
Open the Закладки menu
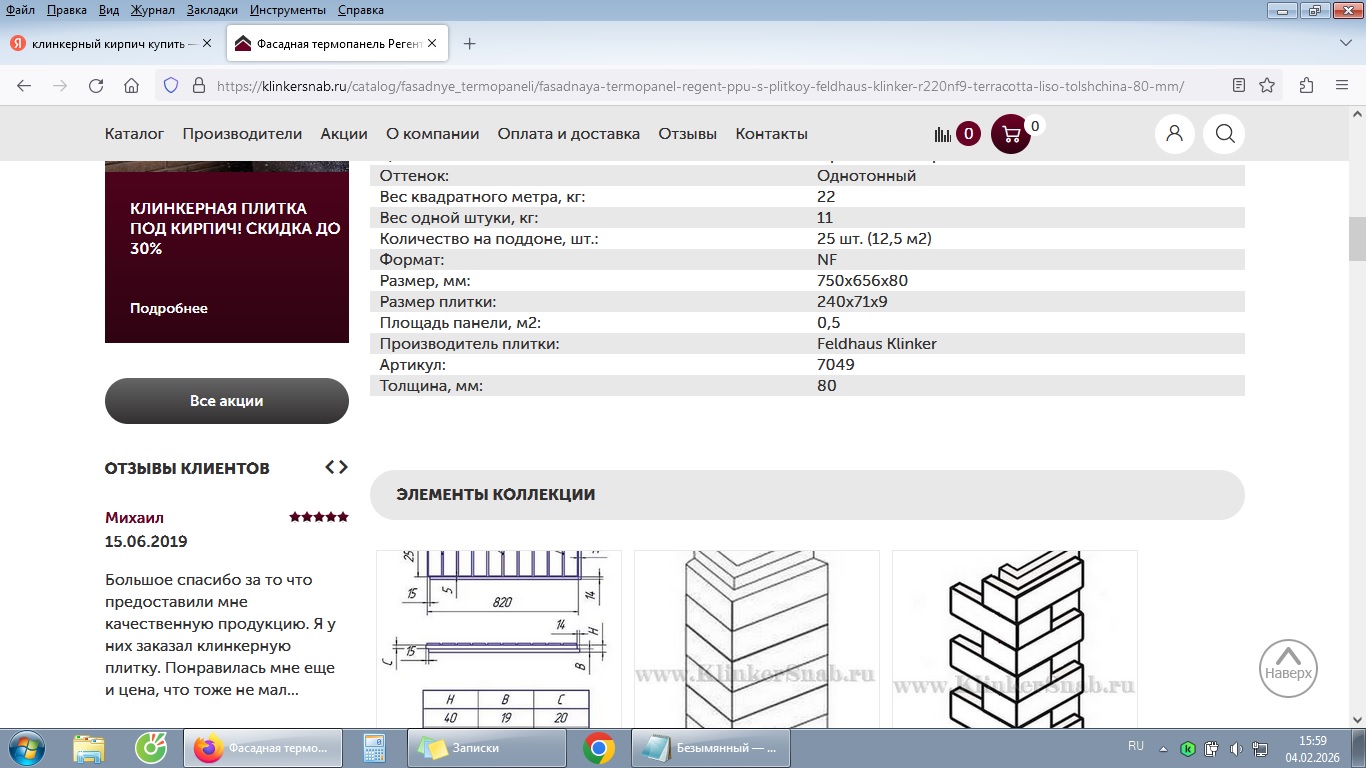pos(213,10)
